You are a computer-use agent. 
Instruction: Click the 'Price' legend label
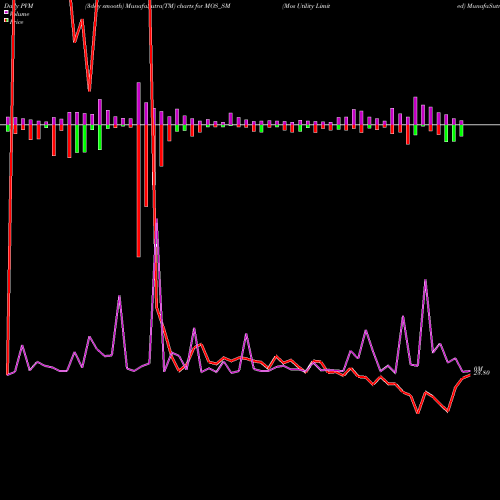[16, 22]
